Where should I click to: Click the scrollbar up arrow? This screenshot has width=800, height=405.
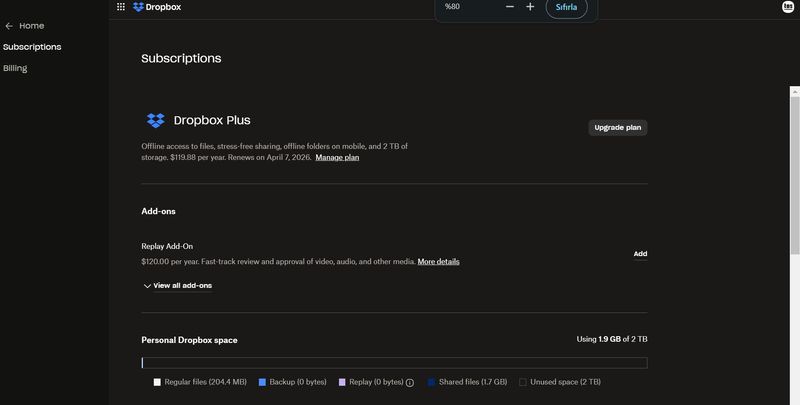pos(795,91)
